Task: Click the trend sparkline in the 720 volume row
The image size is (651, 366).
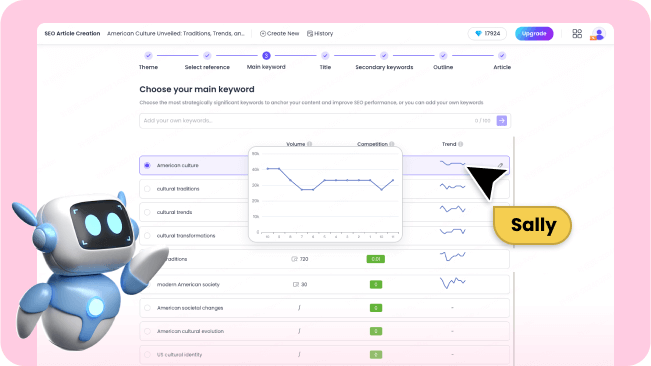Action: click(x=453, y=256)
